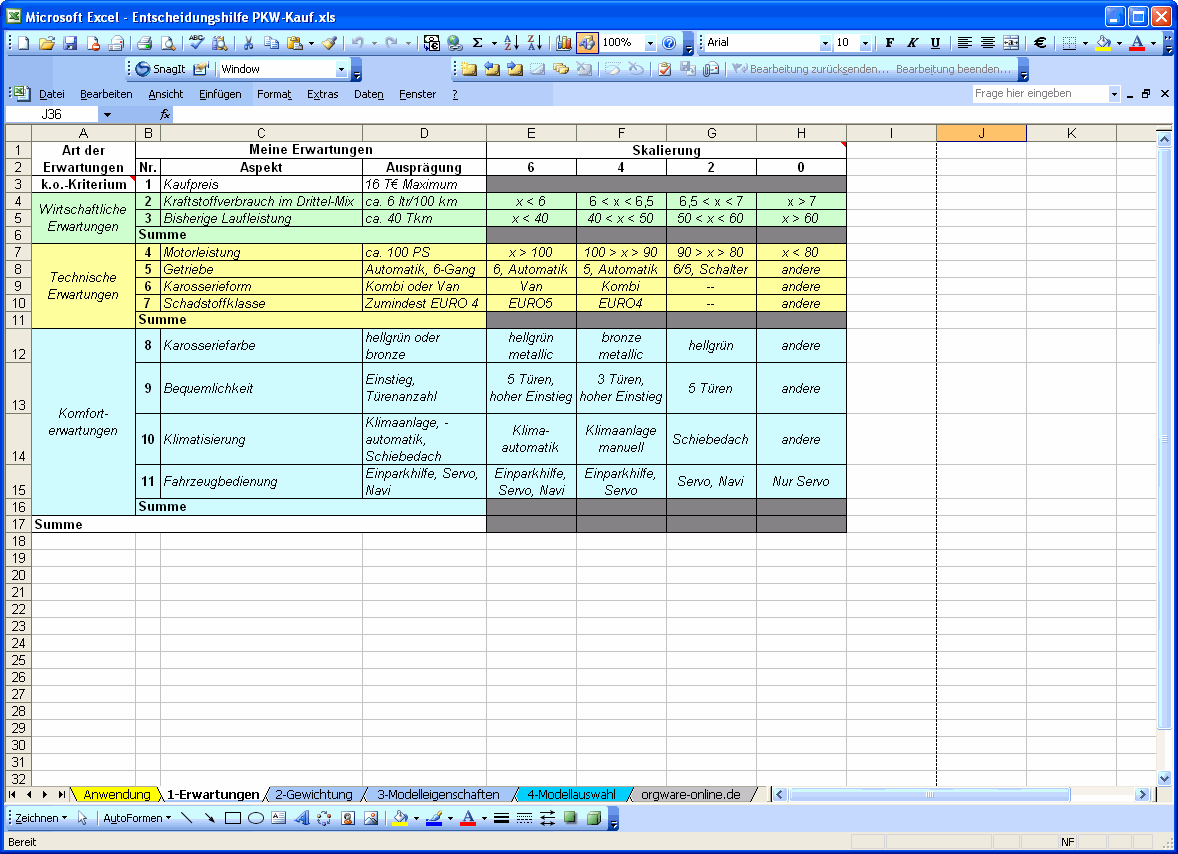
Task: Choose the Select Objects pointer tool
Action: click(x=83, y=818)
